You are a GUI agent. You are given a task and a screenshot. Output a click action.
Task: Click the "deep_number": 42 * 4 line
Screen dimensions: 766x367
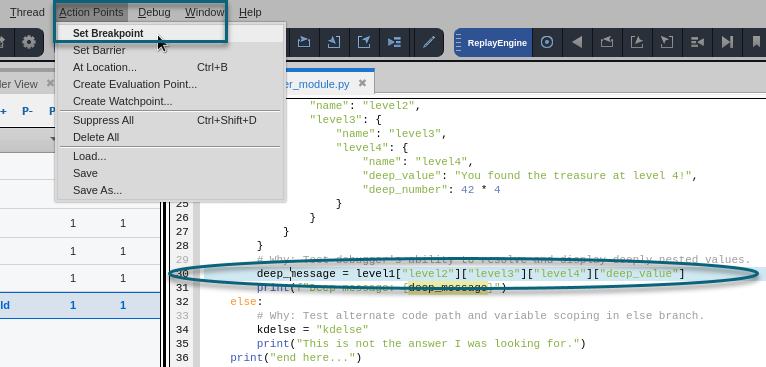pos(431,190)
